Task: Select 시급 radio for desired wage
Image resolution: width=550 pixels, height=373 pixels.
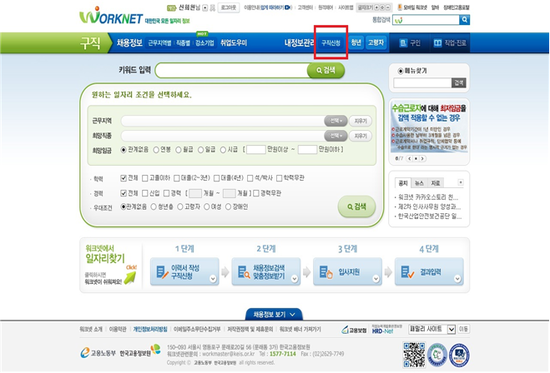Action: click(x=223, y=150)
